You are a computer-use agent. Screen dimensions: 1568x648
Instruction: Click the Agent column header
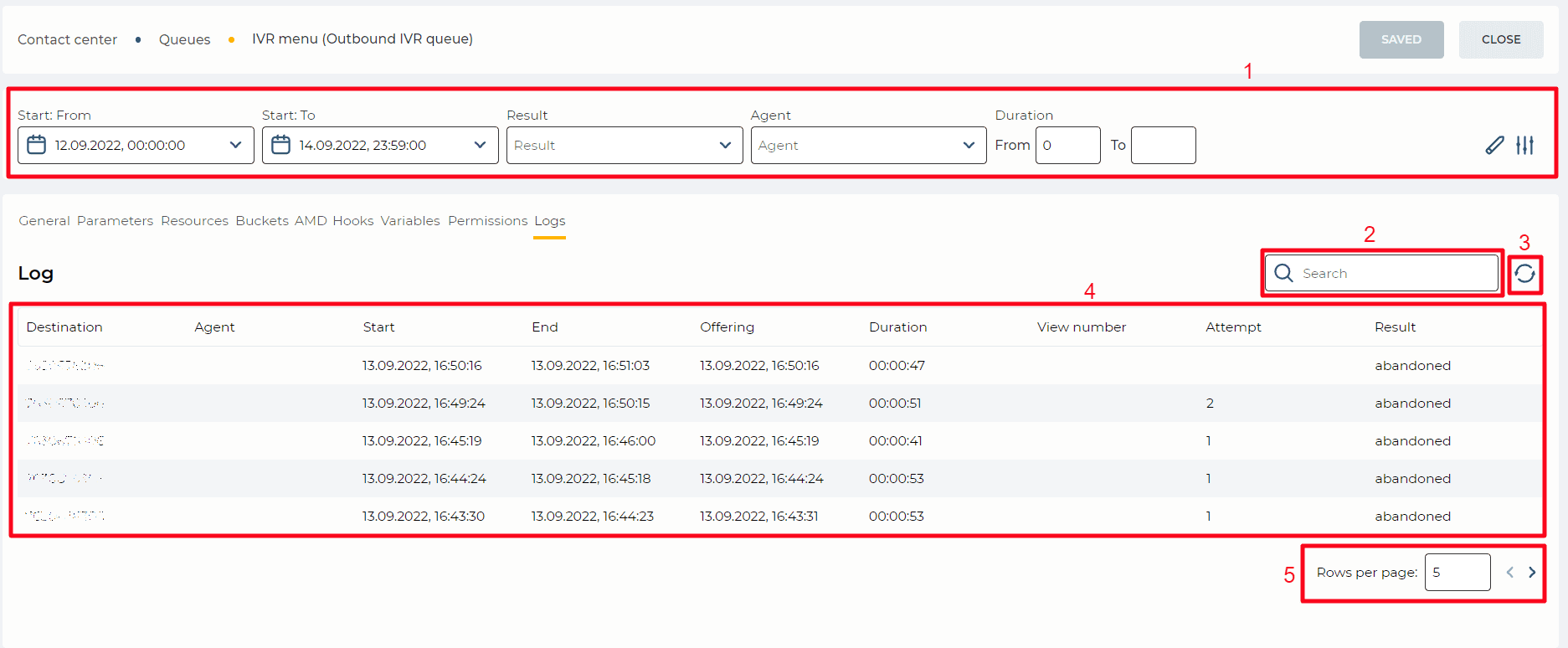214,327
